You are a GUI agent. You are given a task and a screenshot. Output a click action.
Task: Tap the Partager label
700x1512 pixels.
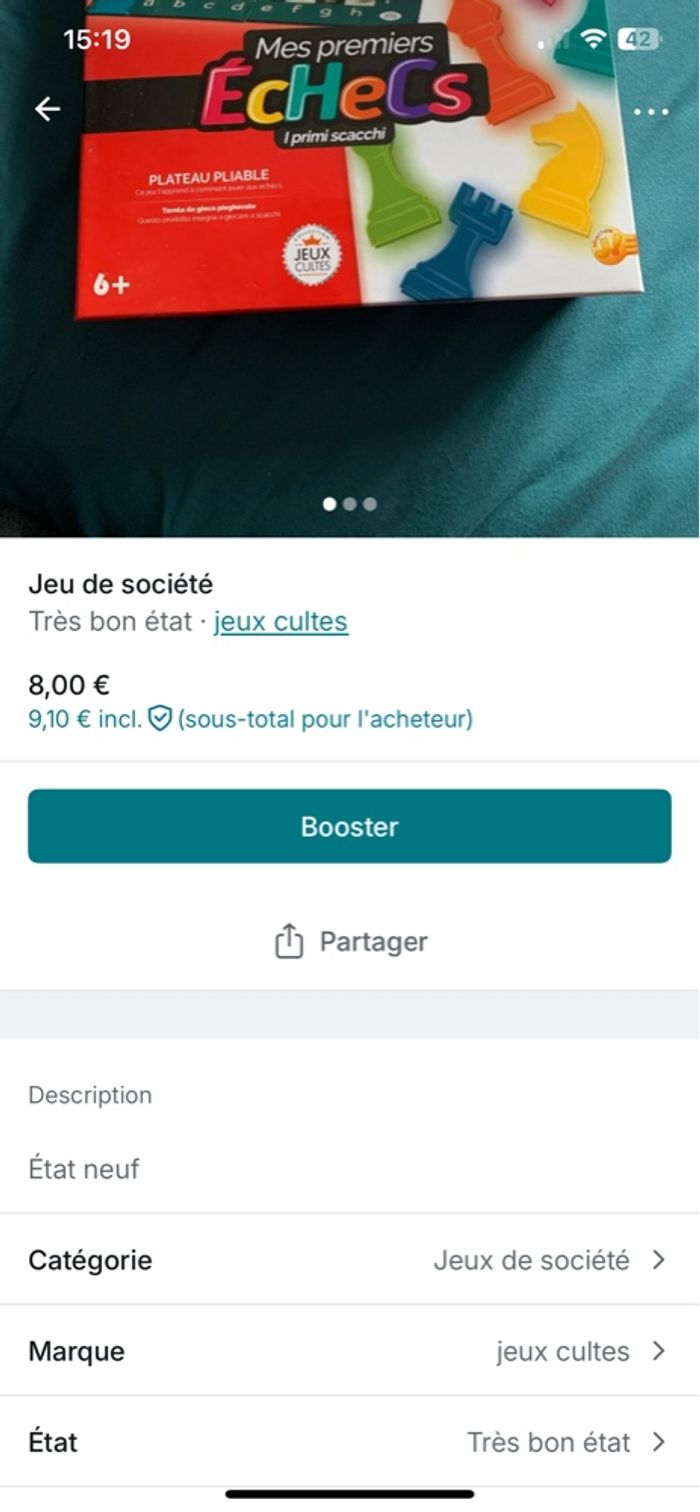373,942
